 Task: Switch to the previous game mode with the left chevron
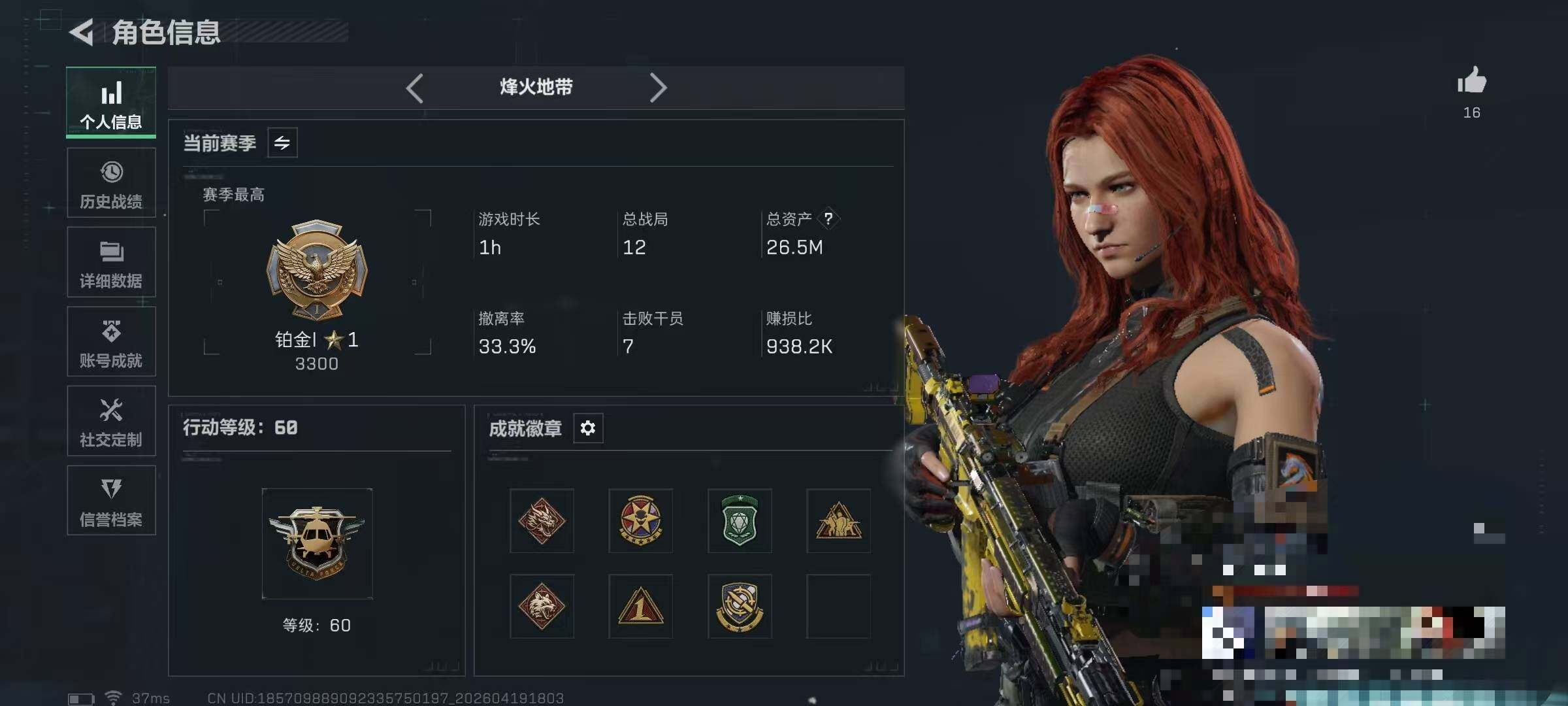click(x=415, y=88)
